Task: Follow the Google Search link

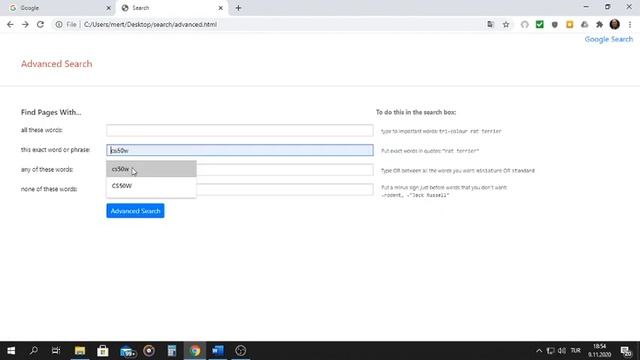Action: pos(609,39)
